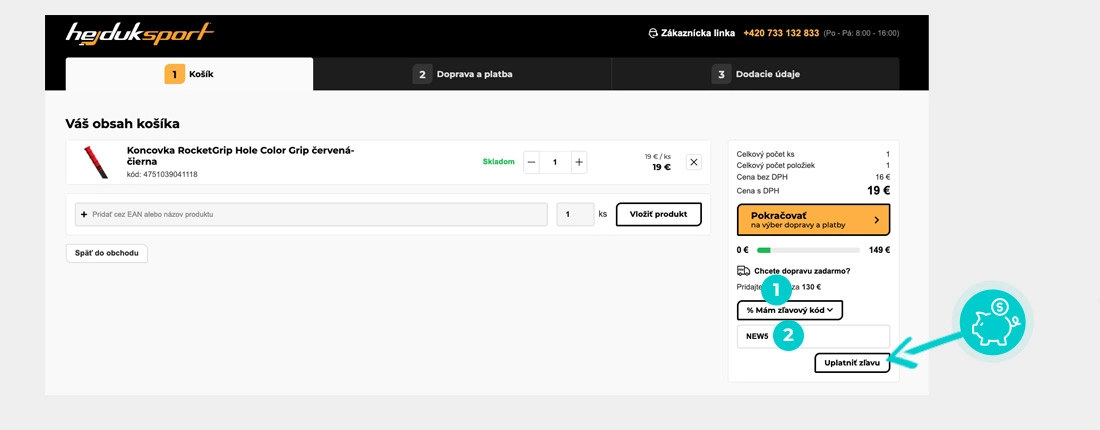Remove product with the X icon
The width and height of the screenshot is (1100, 430).
click(693, 162)
